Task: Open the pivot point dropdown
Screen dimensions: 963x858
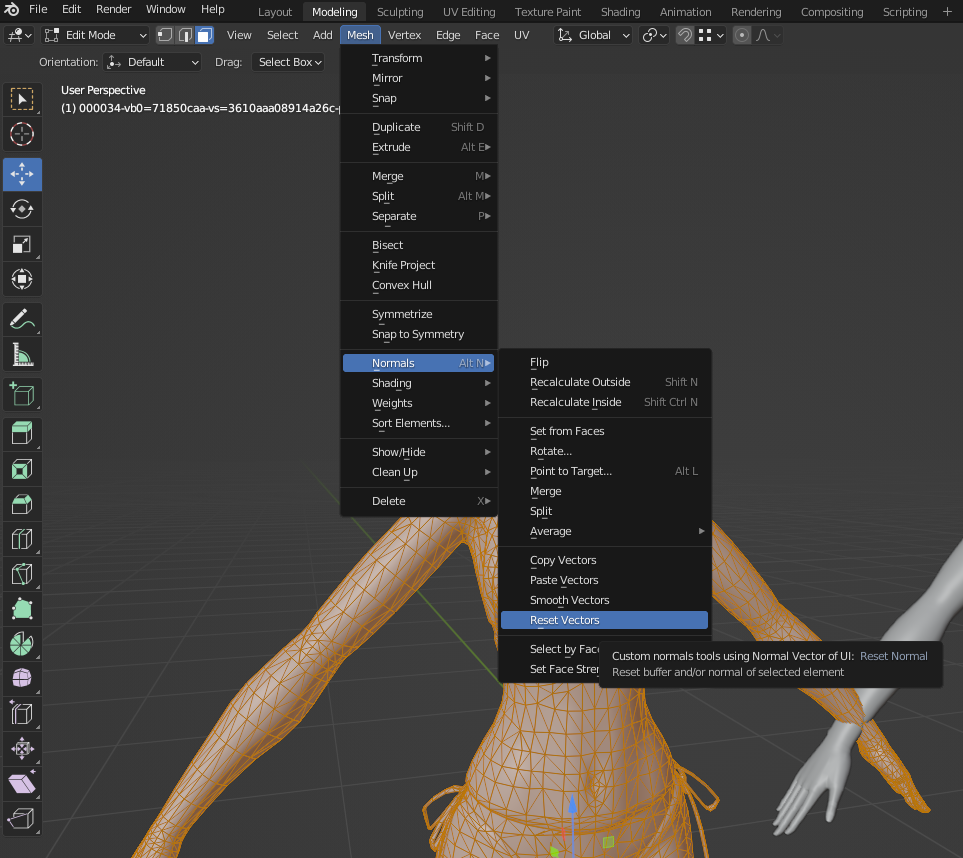Action: (x=654, y=35)
